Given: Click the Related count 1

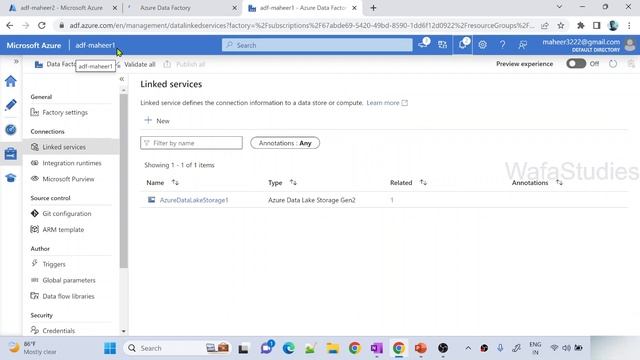Looking at the screenshot, I should 392,200.
